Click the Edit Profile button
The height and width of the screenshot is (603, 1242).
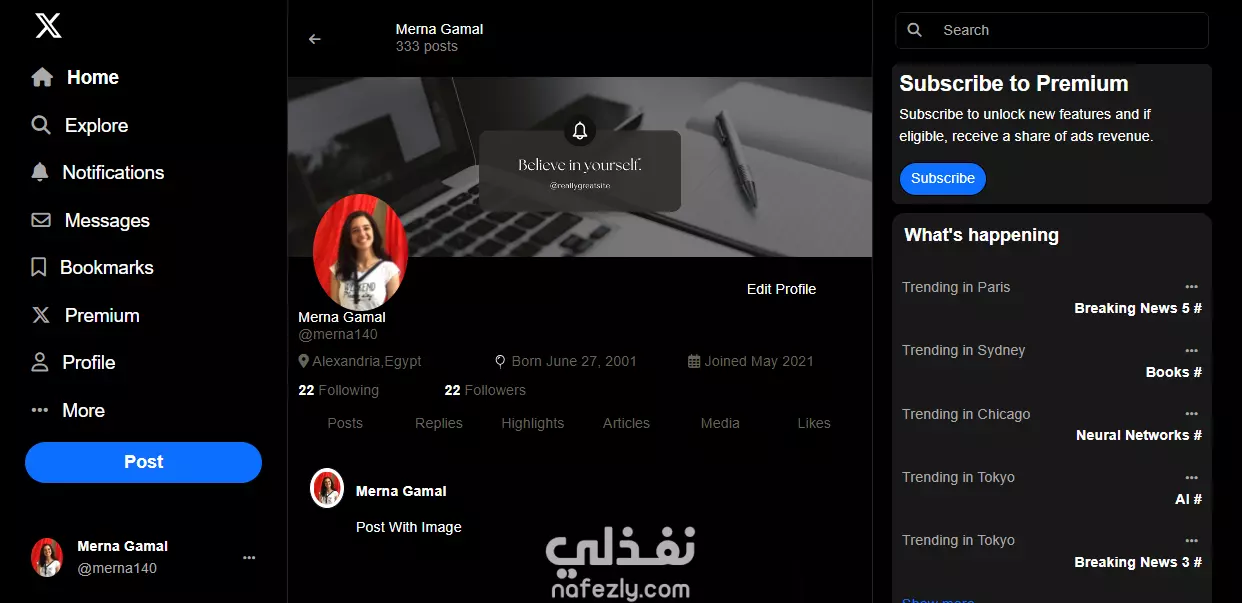781,289
